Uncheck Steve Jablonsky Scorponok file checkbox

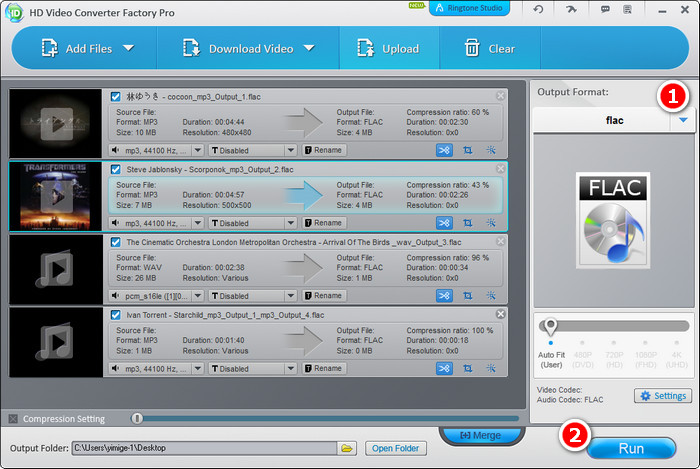tap(116, 169)
